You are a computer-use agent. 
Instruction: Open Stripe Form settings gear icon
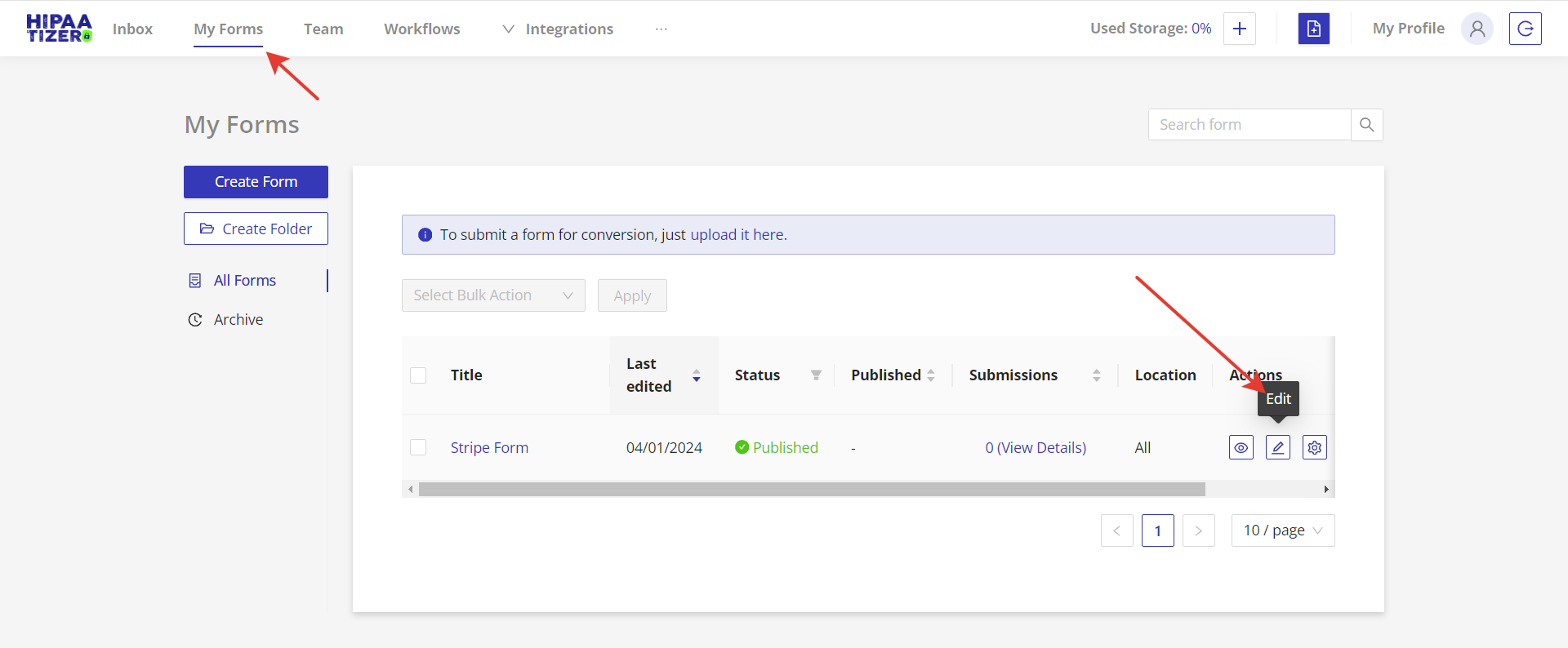point(1314,447)
